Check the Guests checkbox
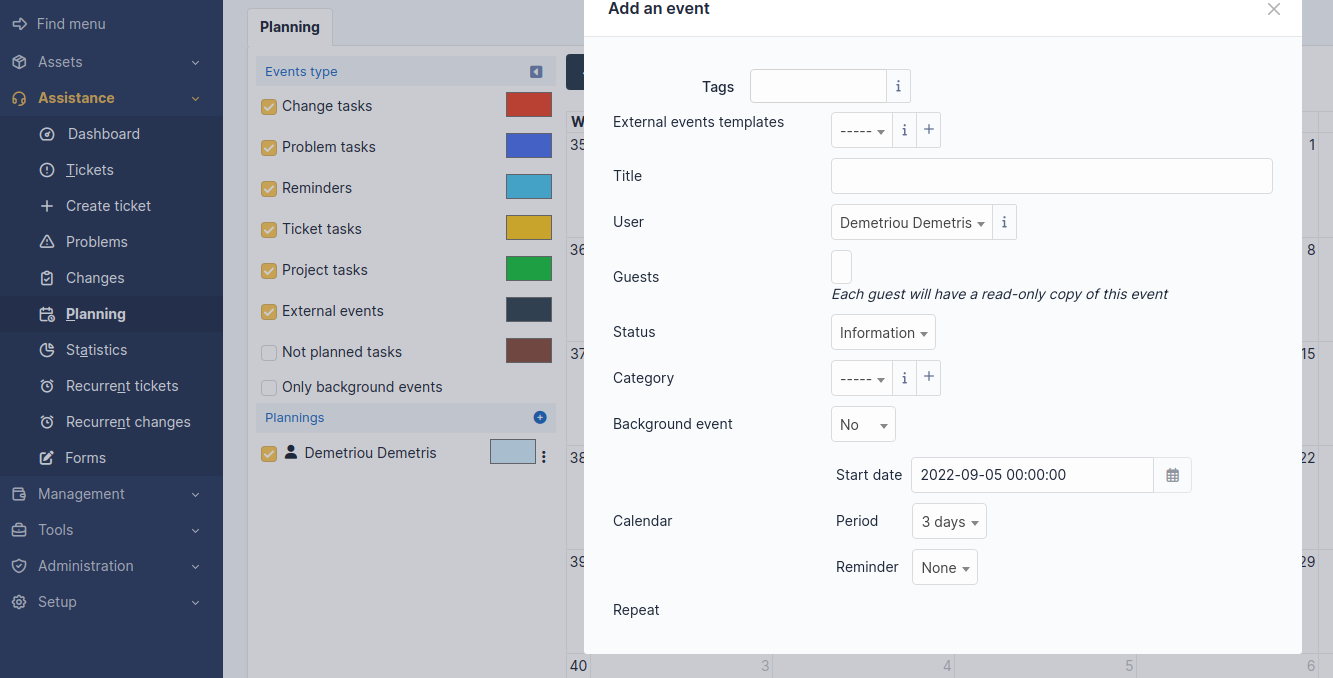Screen dimensions: 1333x678 [840, 266]
